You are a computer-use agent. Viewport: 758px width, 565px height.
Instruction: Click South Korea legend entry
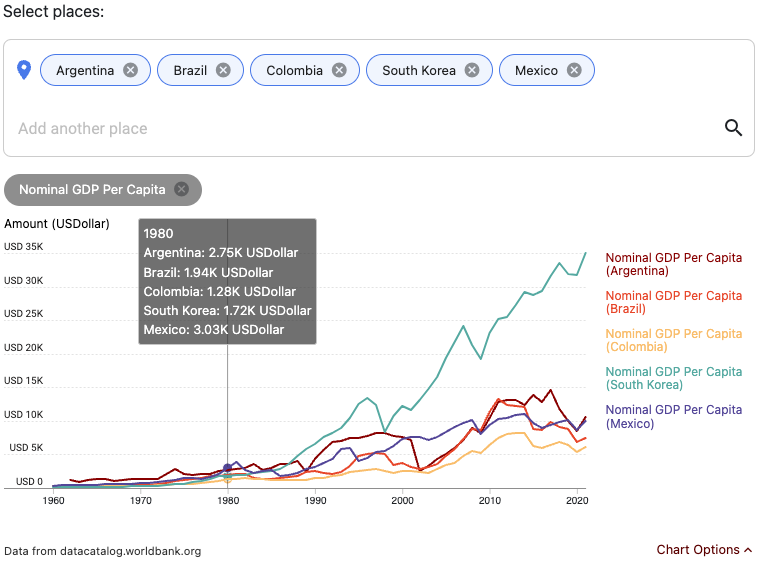(673, 378)
